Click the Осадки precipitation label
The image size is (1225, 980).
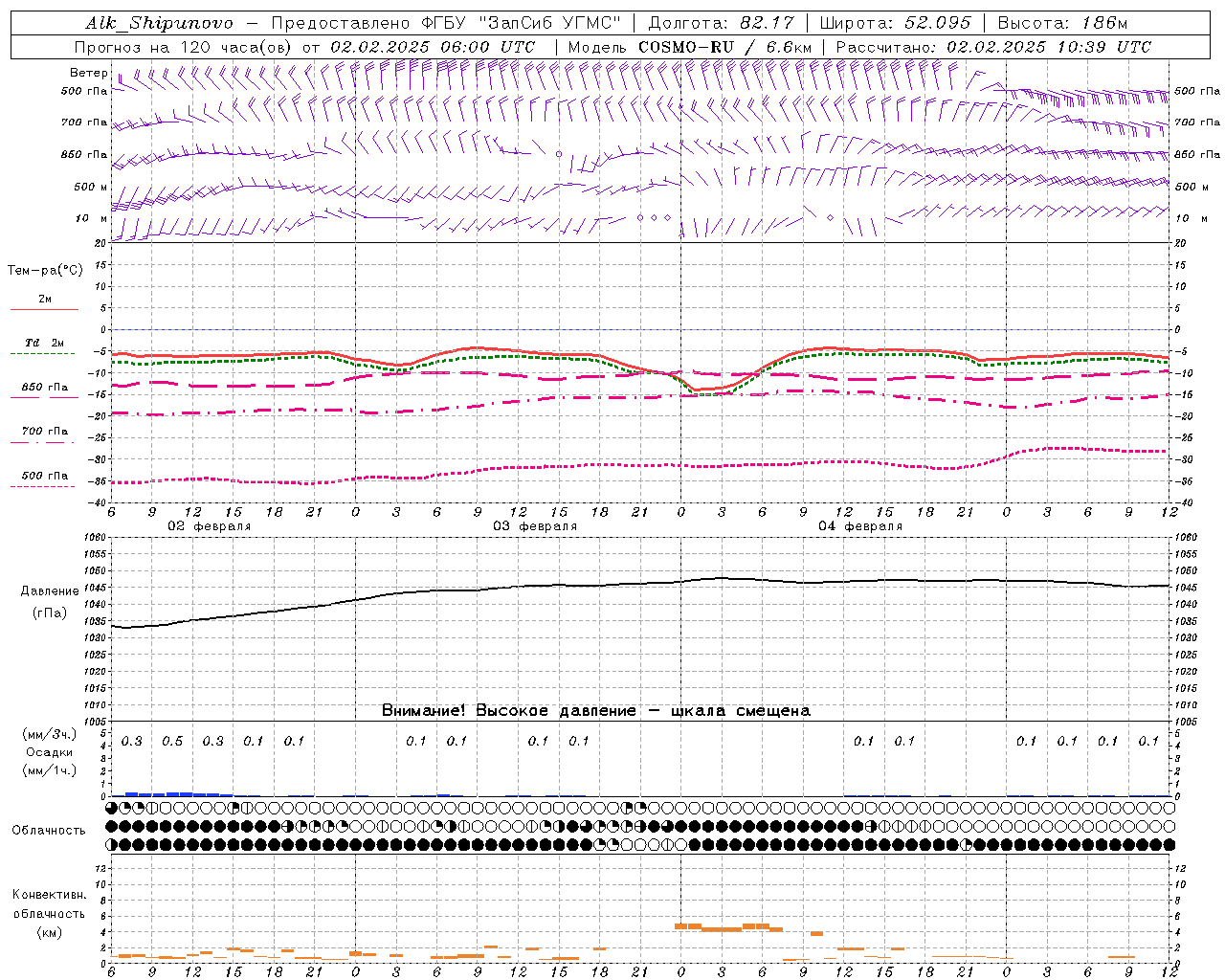coord(49,752)
